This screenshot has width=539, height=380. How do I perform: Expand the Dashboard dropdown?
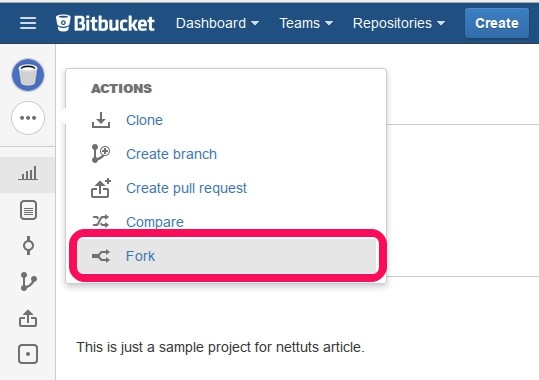pyautogui.click(x=217, y=23)
